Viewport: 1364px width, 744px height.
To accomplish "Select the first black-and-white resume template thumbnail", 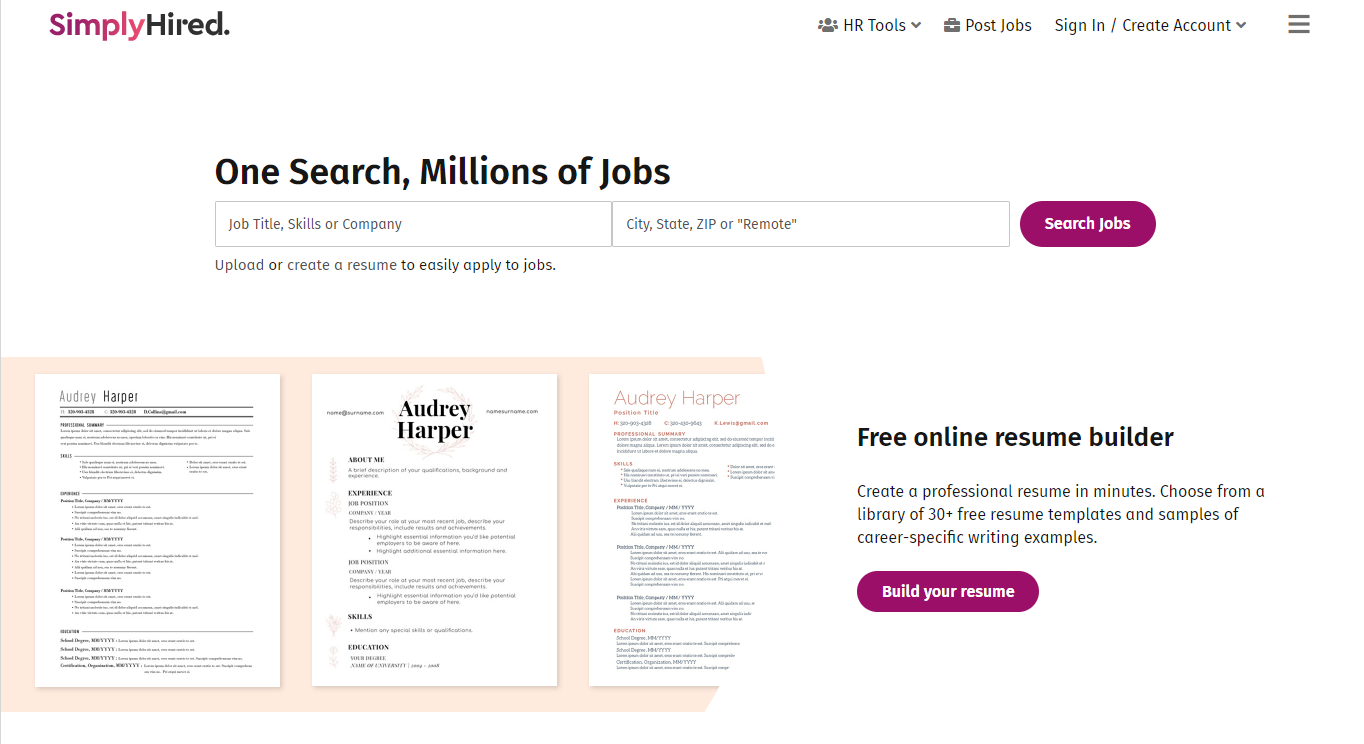I will pyautogui.click(x=157, y=531).
